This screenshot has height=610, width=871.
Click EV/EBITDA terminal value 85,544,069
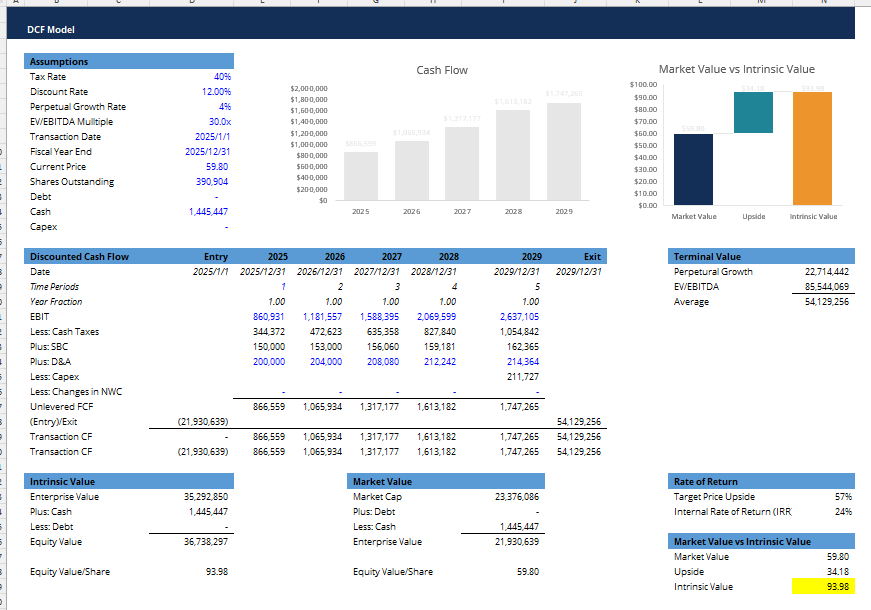[x=827, y=287]
